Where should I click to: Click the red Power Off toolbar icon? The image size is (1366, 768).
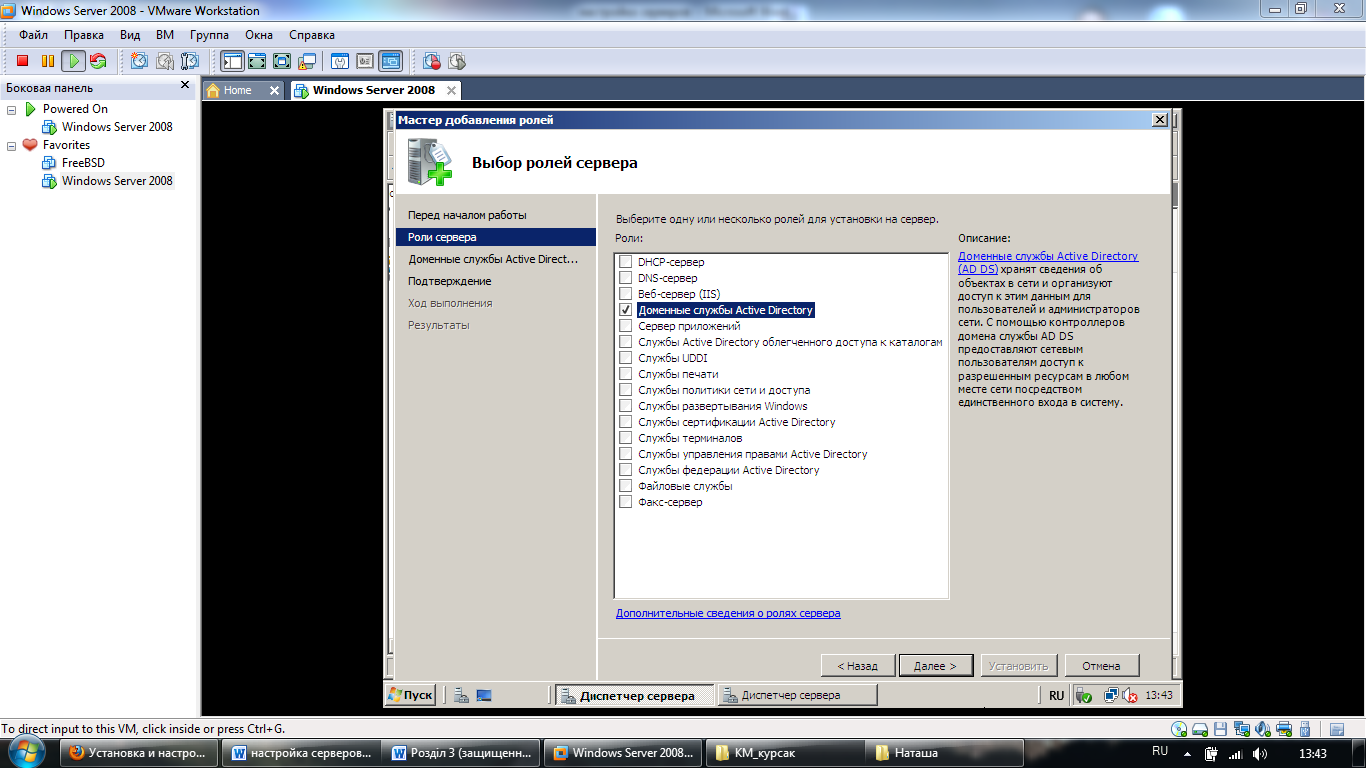click(x=22, y=61)
